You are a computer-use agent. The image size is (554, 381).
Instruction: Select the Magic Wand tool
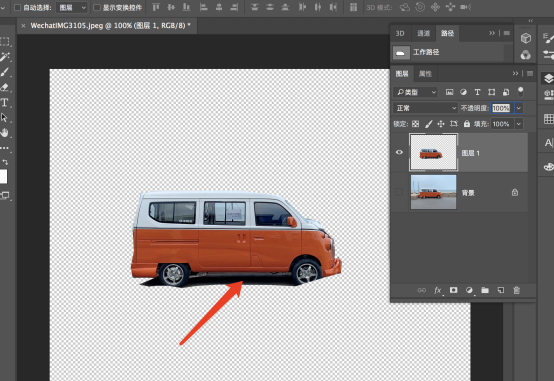(x=5, y=57)
